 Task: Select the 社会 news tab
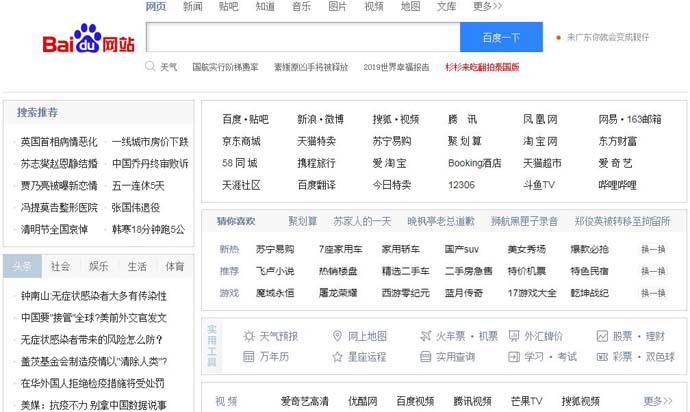pyautogui.click(x=60, y=266)
